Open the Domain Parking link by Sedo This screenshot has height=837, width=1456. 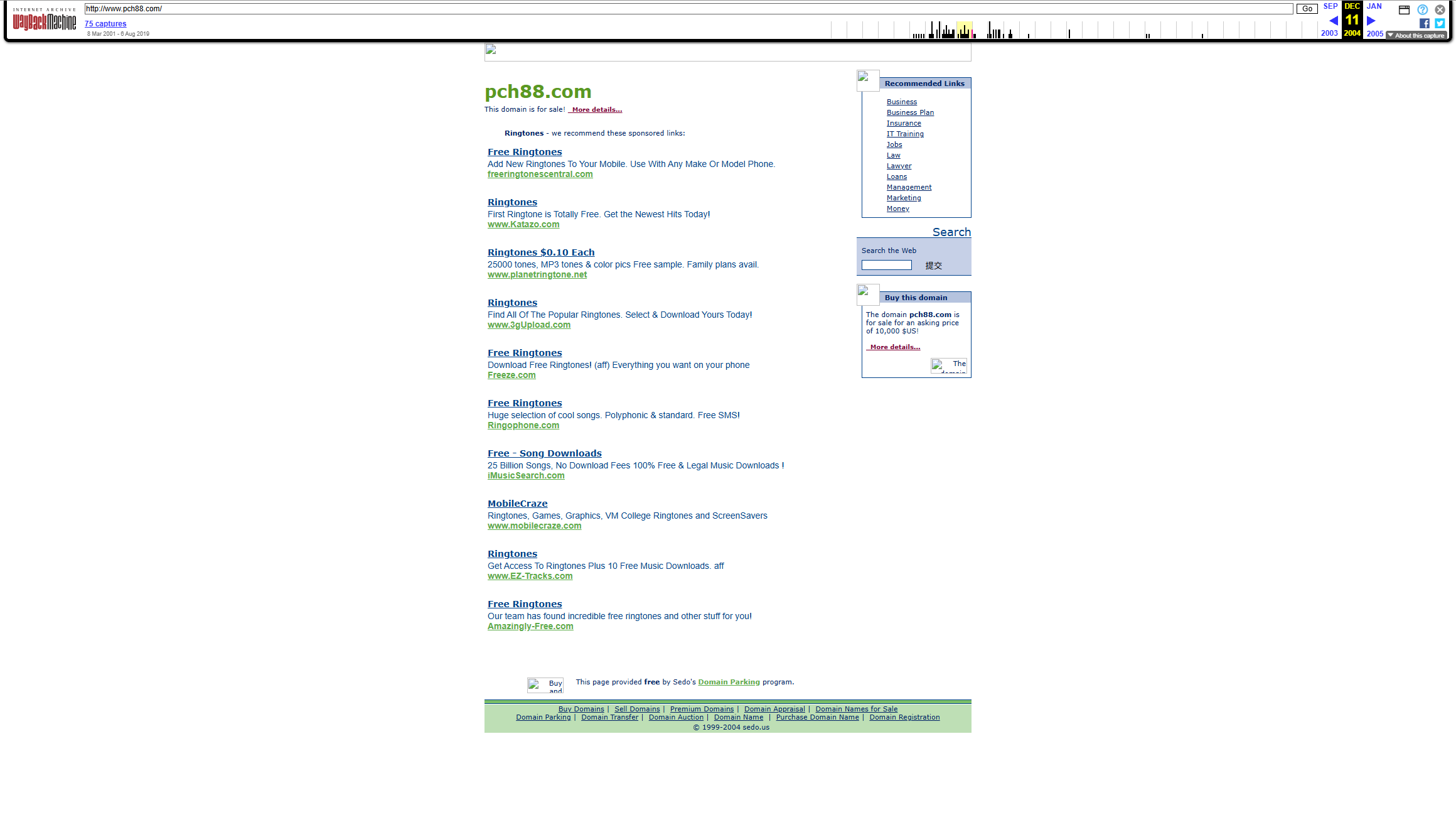tap(729, 682)
